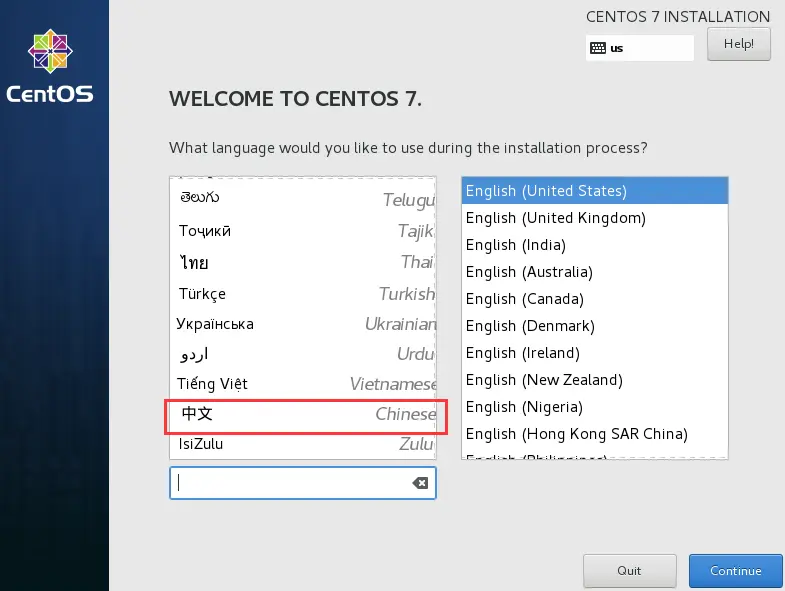
Task: Click the CentOS logo
Action: 50,66
